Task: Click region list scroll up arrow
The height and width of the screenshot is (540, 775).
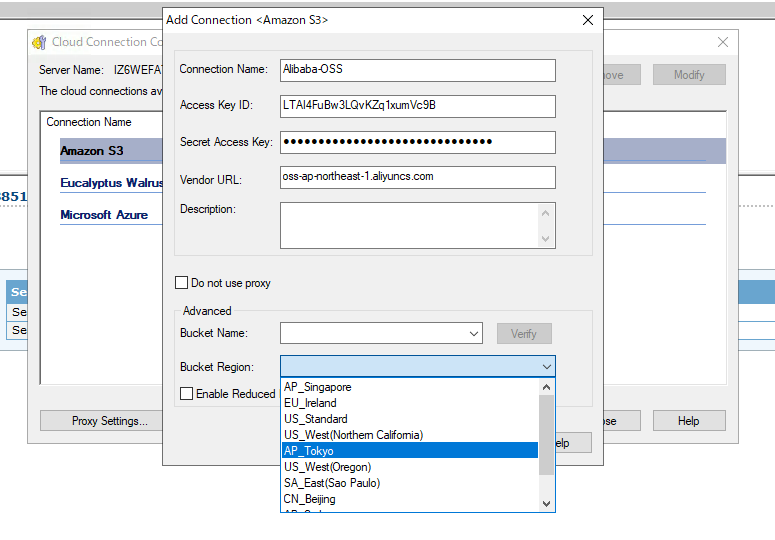Action: [546, 387]
